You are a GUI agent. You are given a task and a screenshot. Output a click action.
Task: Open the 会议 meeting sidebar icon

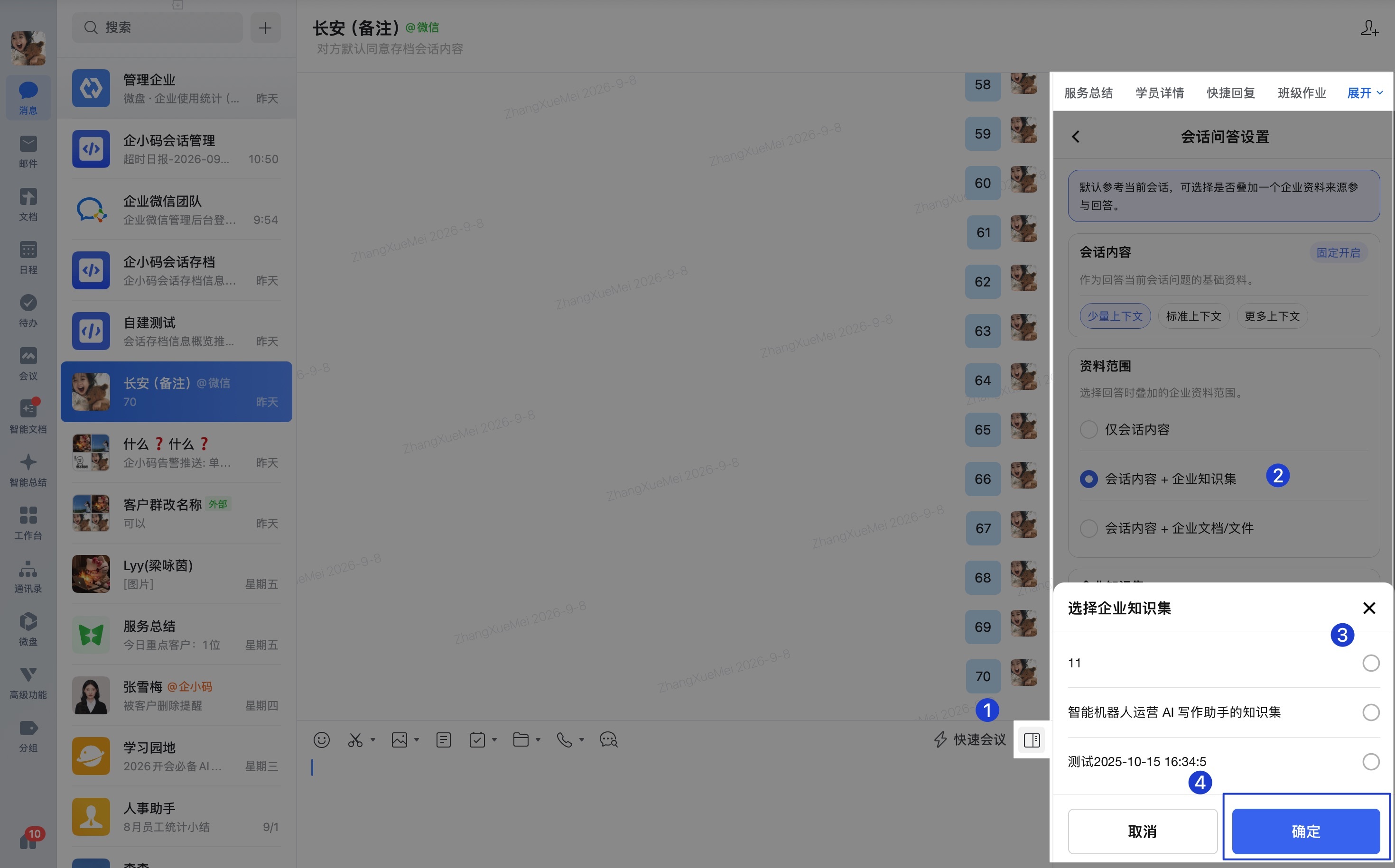pos(28,363)
